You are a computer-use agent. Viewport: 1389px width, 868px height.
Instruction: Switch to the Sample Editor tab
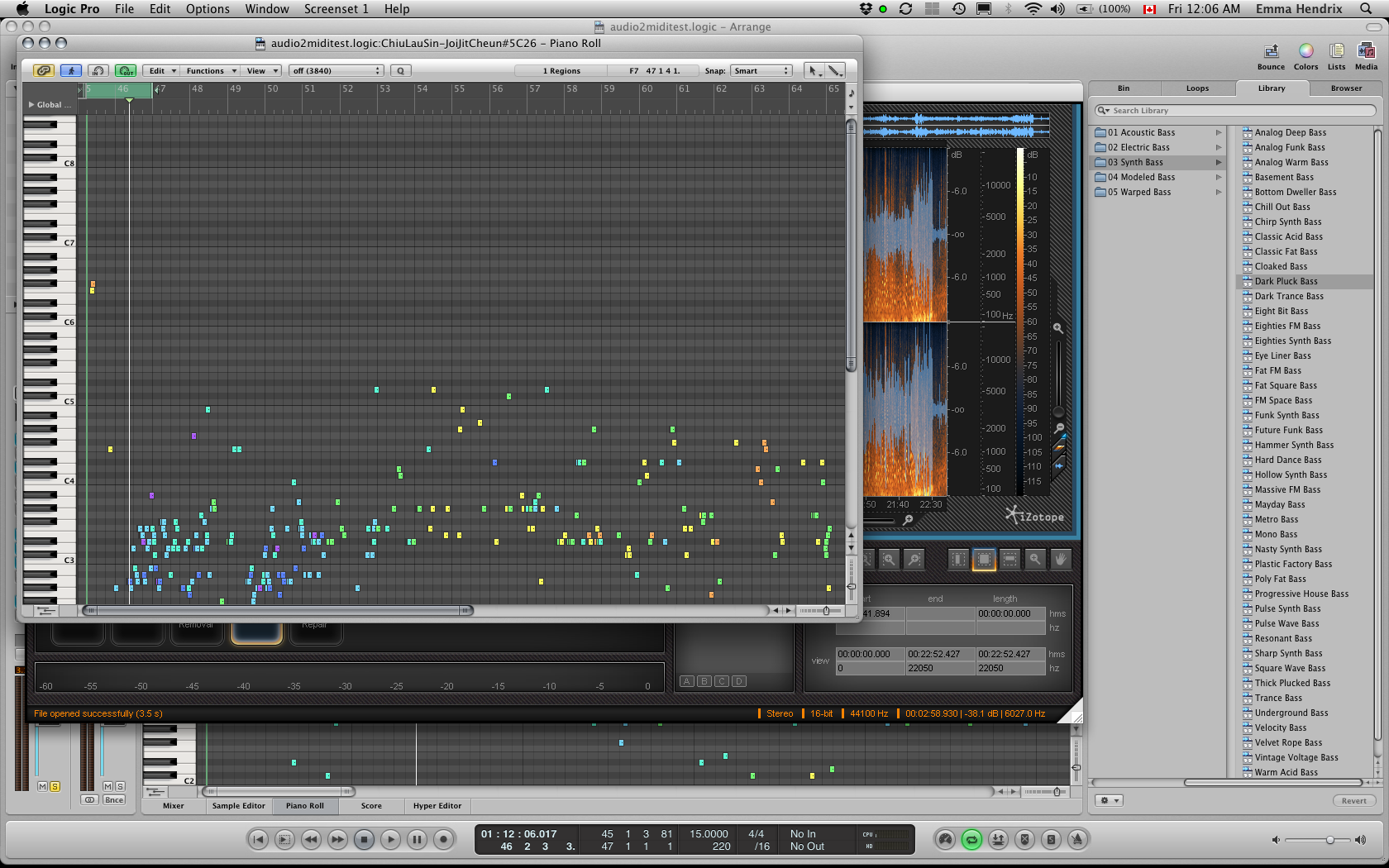(239, 806)
